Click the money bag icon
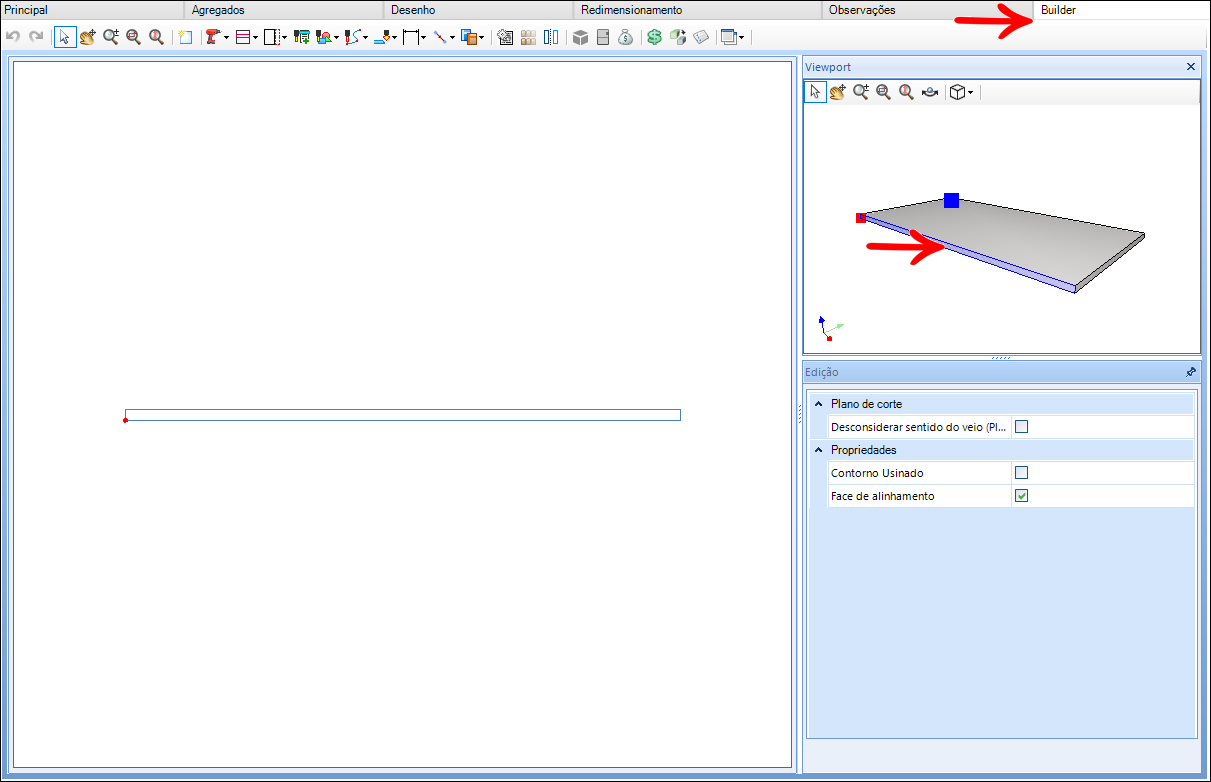The width and height of the screenshot is (1211, 782). 625,37
